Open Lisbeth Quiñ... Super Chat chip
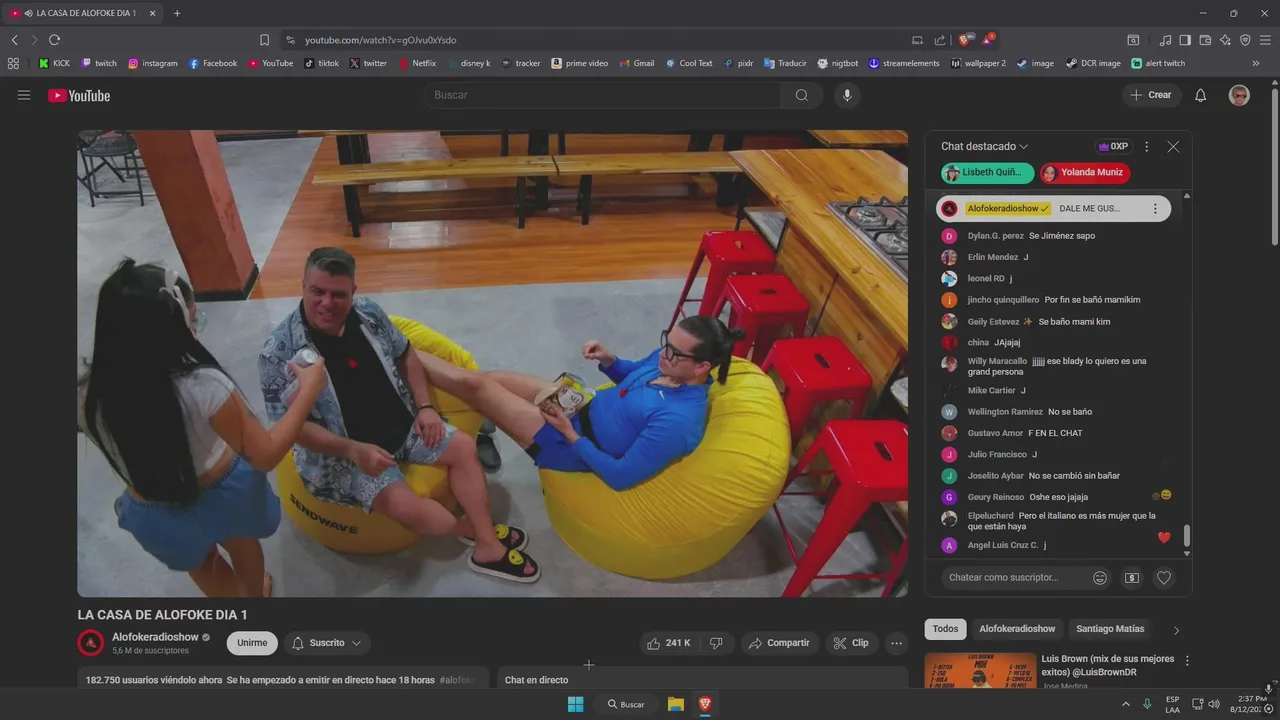This screenshot has height=720, width=1280. [x=988, y=172]
